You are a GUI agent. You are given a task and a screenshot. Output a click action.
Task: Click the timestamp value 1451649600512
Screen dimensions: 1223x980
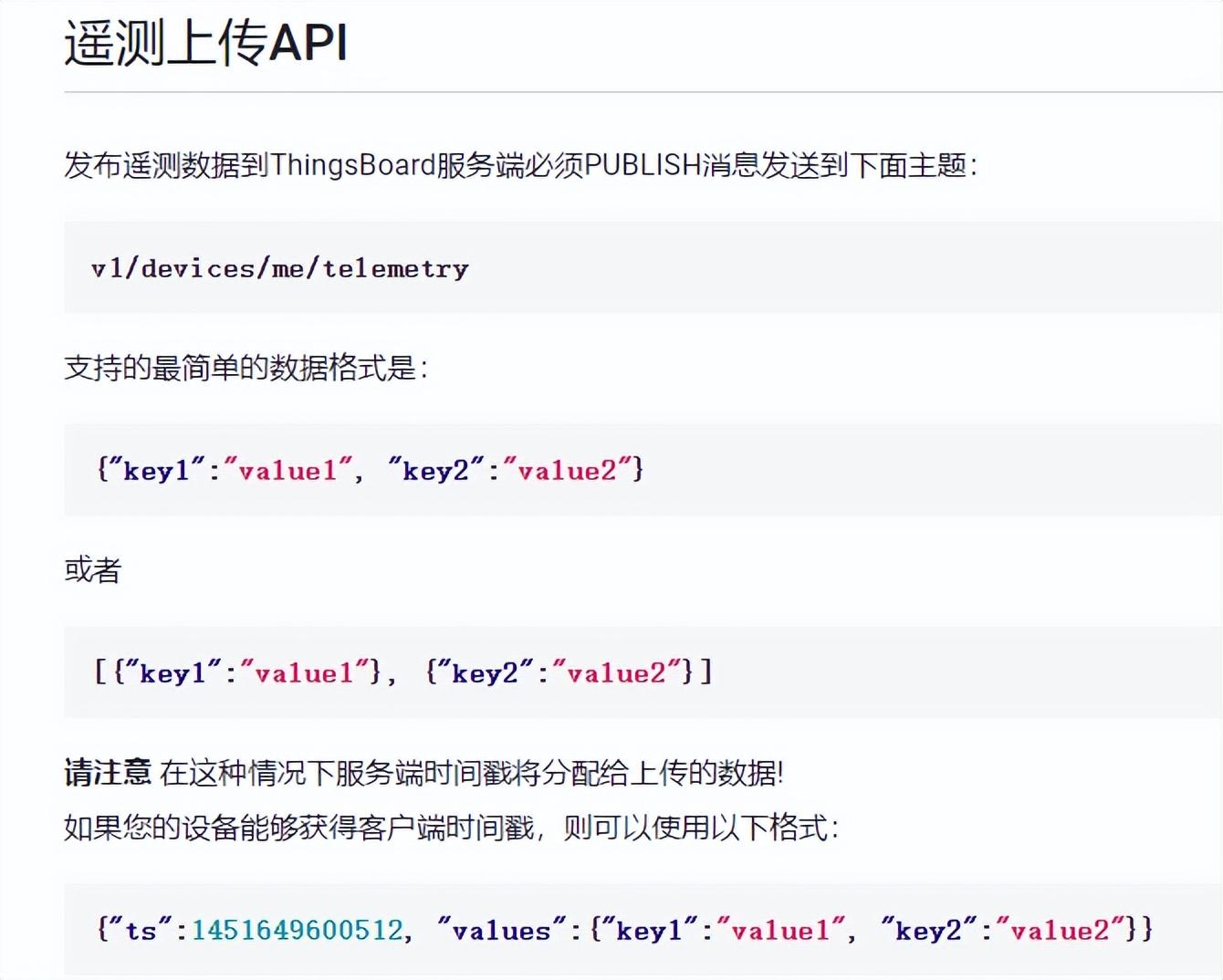pos(297,930)
